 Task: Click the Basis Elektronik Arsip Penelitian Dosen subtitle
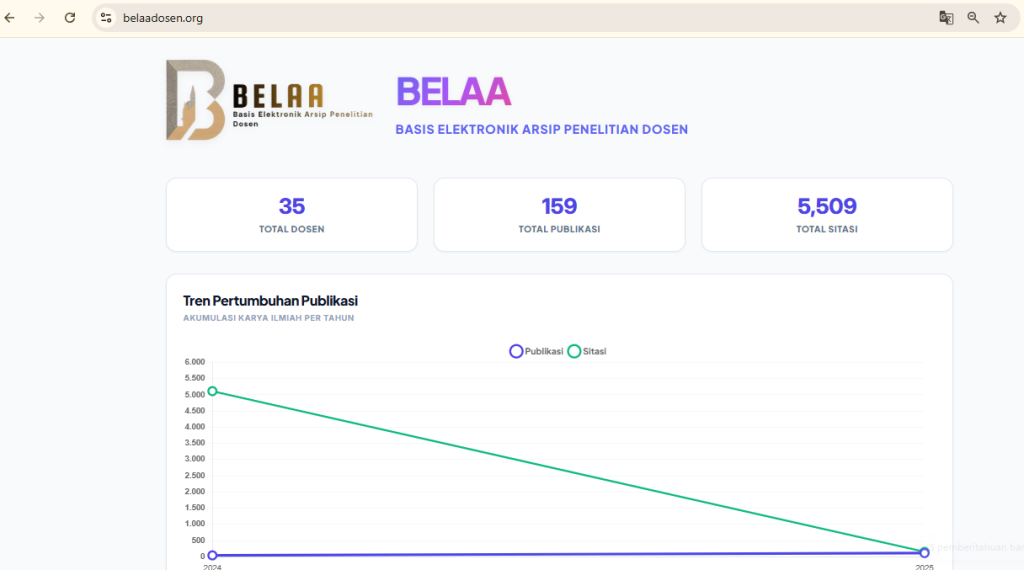point(541,130)
